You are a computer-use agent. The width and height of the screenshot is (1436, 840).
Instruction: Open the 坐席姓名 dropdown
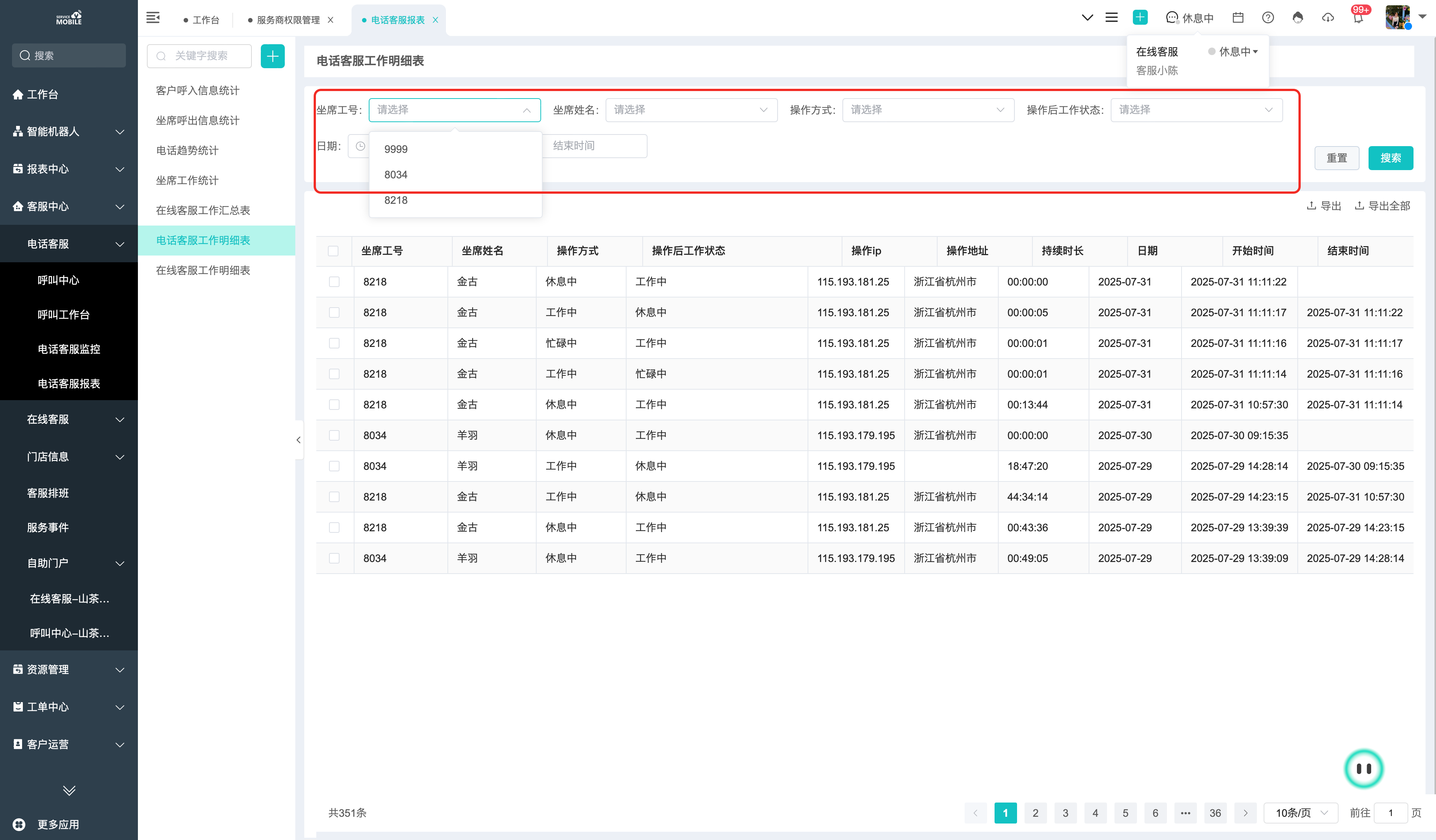click(x=691, y=110)
